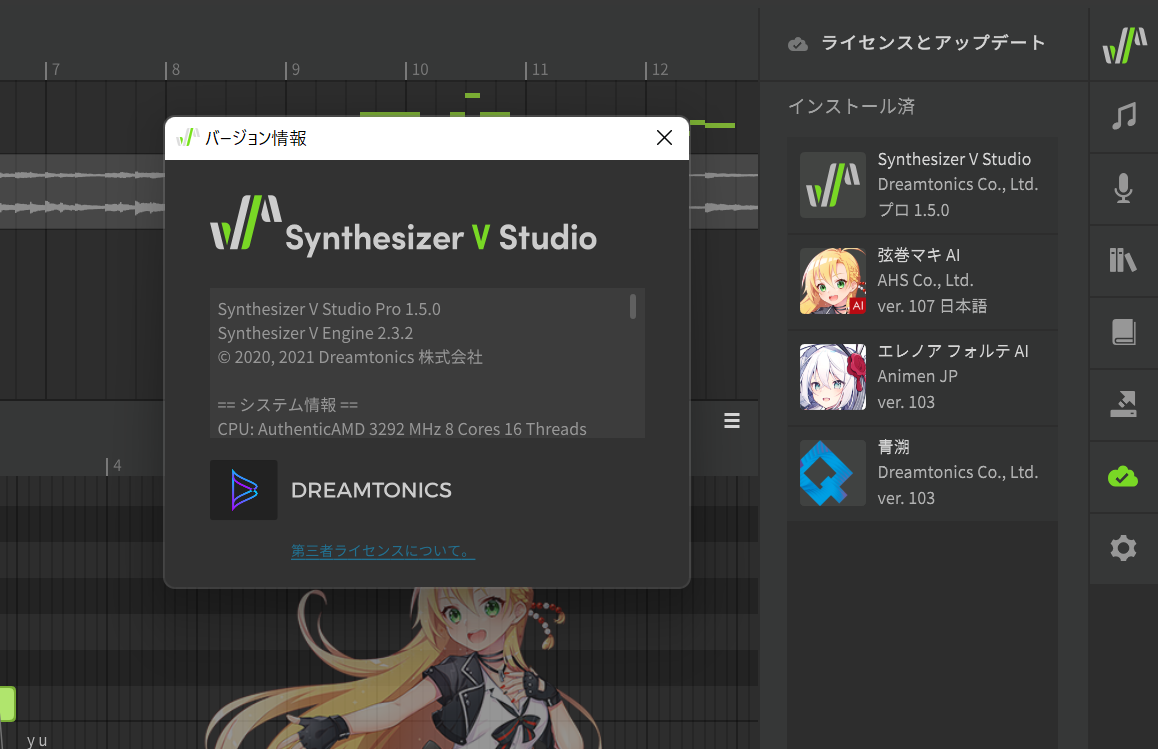Viewport: 1158px width, 749px height.
Task: Click the ライセンスとアップデート panel title
Action: coord(933,43)
